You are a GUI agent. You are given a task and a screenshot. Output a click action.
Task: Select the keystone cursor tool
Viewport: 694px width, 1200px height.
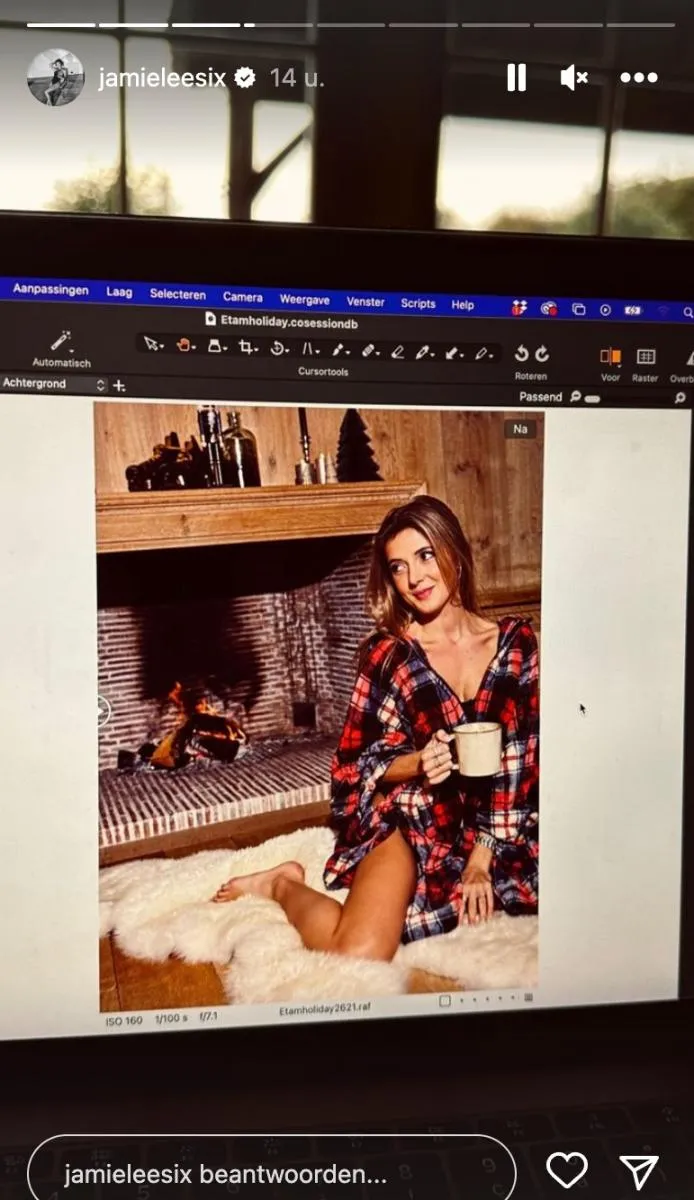[310, 349]
